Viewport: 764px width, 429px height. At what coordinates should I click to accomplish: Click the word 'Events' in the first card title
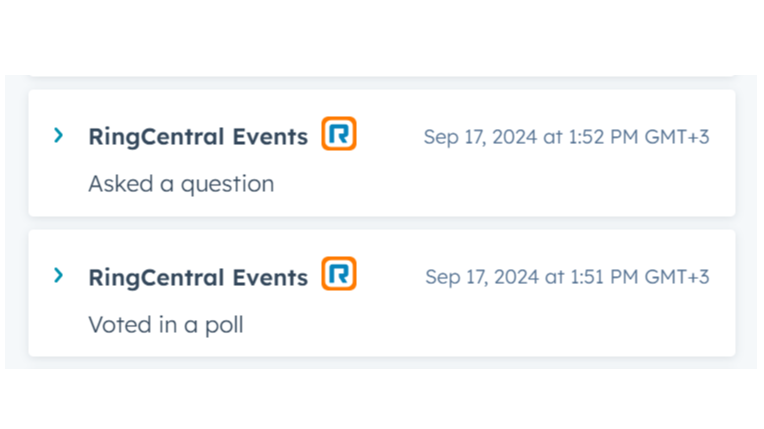pos(271,137)
